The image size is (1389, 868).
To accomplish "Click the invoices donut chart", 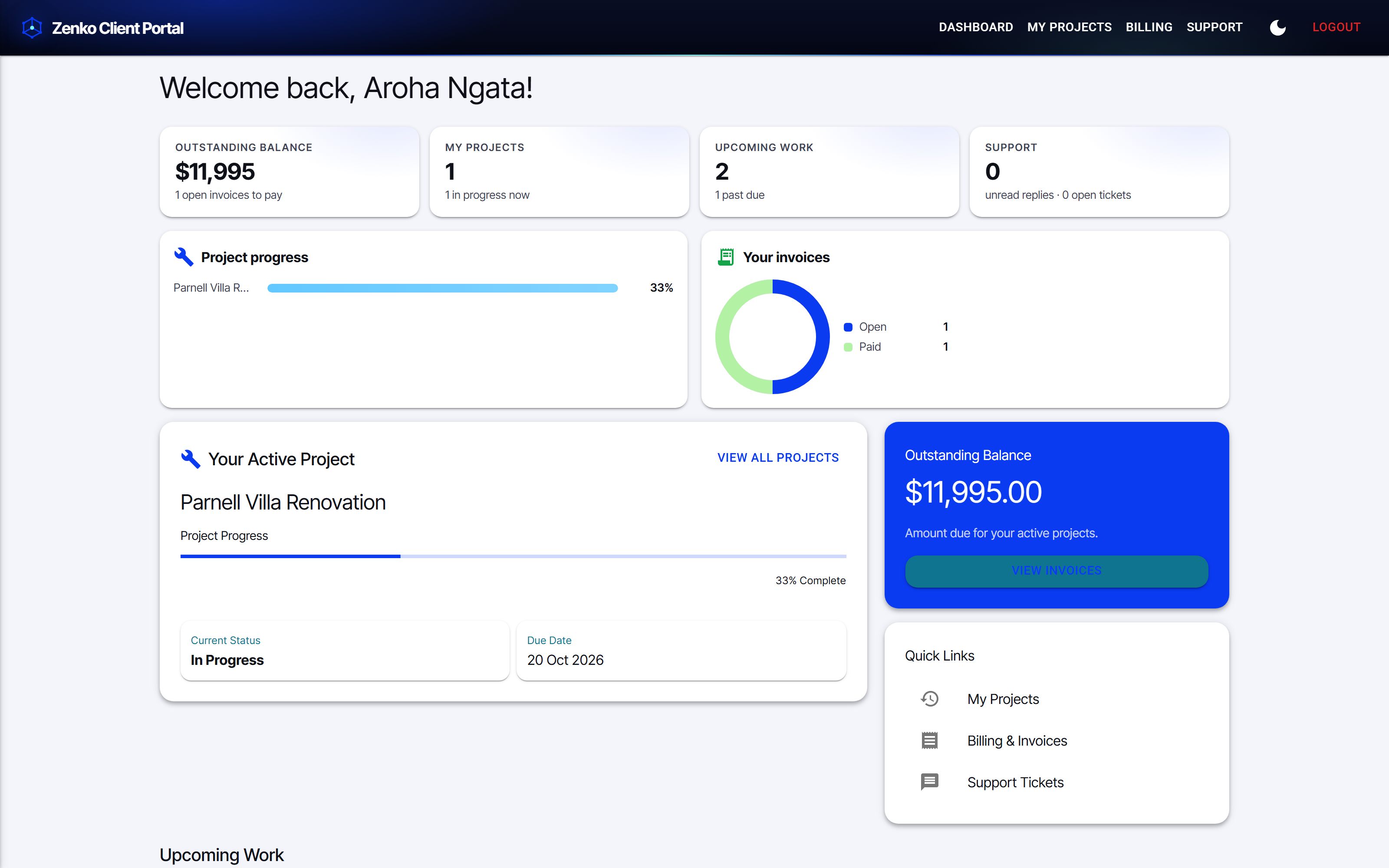I will [772, 337].
